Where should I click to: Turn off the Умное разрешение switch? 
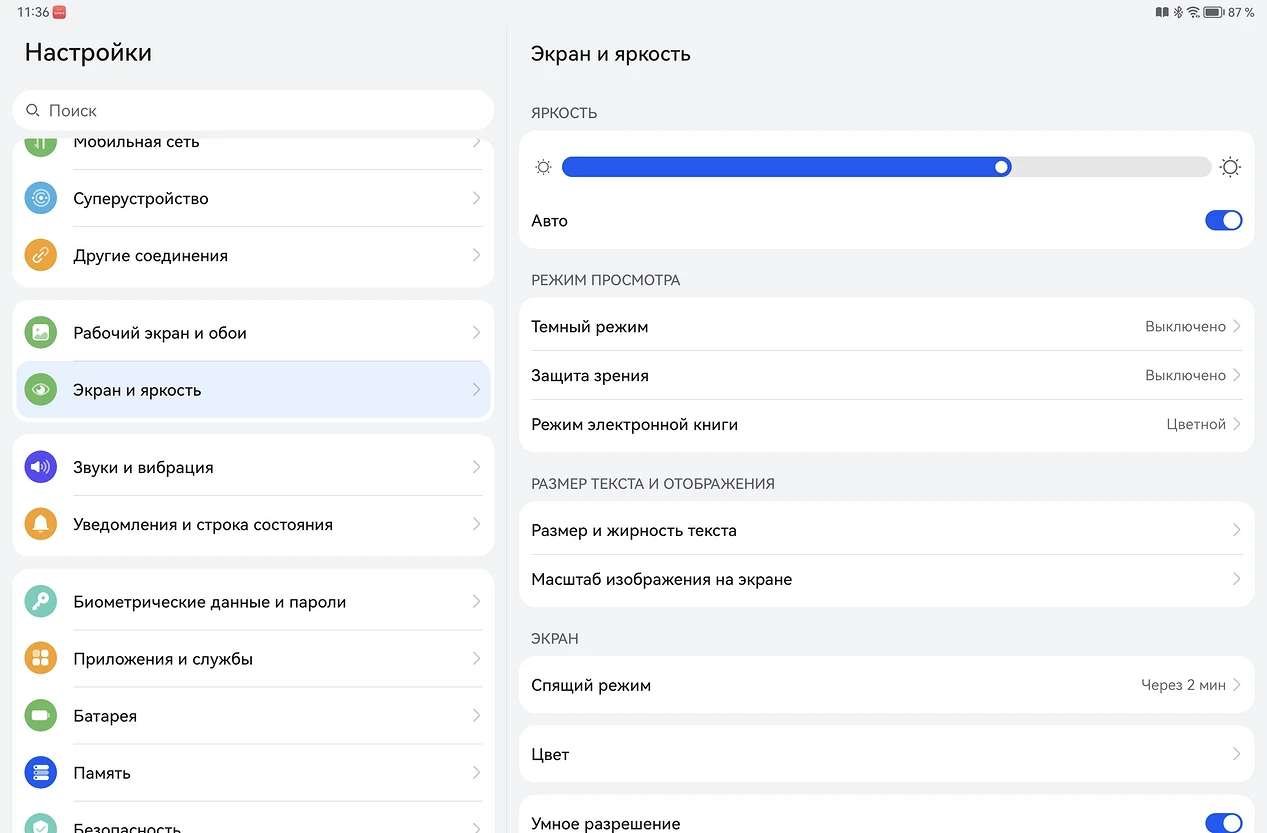click(x=1223, y=823)
